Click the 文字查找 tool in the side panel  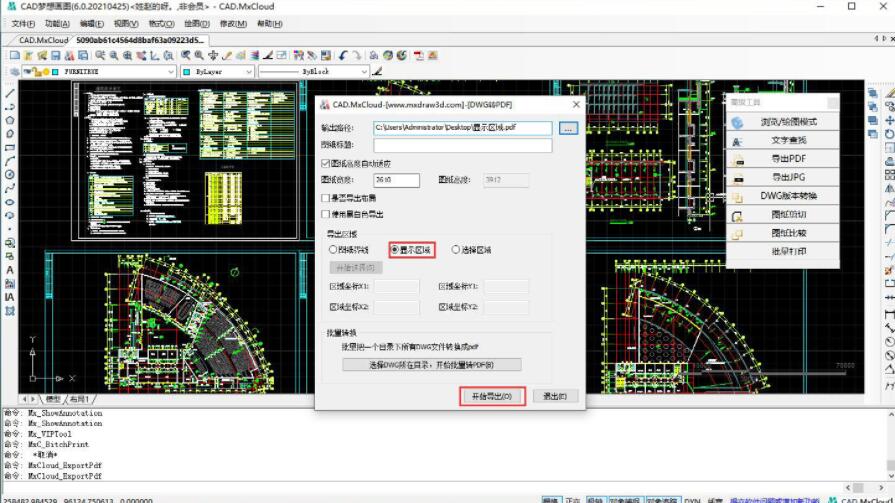pos(782,141)
